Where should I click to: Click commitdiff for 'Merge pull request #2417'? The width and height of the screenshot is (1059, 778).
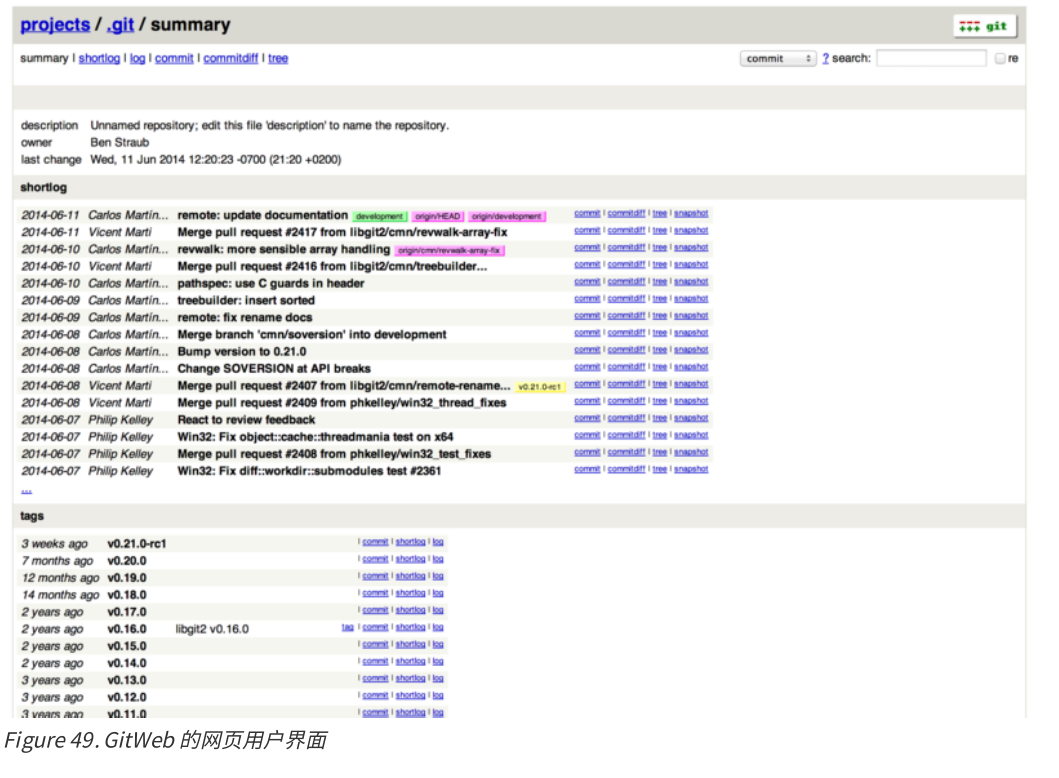(x=626, y=230)
